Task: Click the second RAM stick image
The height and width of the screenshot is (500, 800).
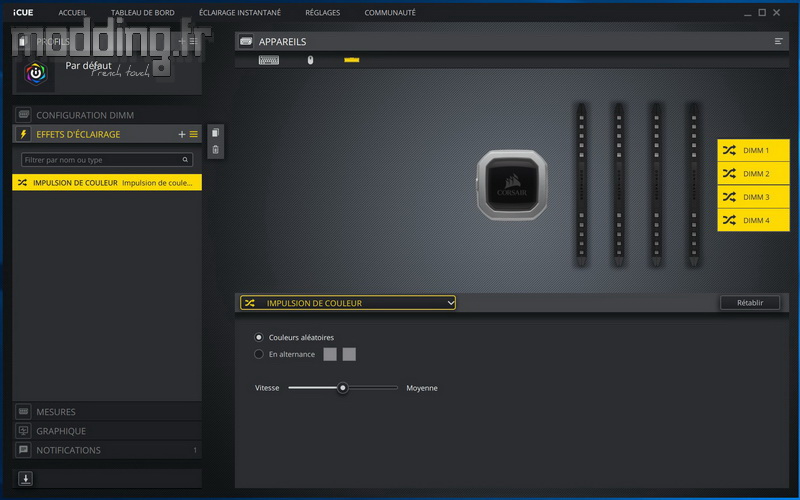Action: click(x=618, y=185)
